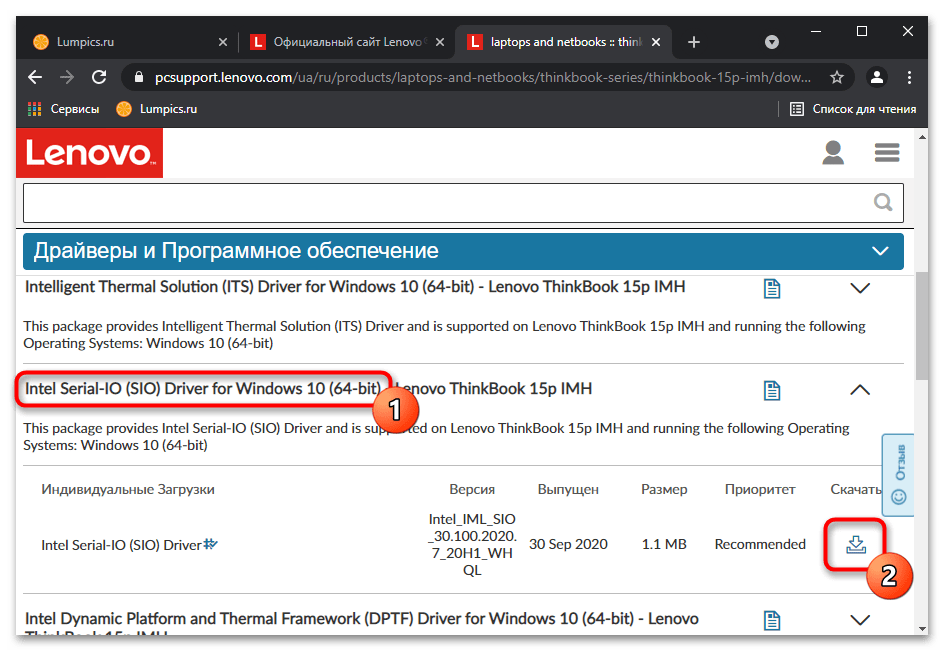Open readme document for DPTF Driver
944x651 pixels.
click(x=772, y=620)
